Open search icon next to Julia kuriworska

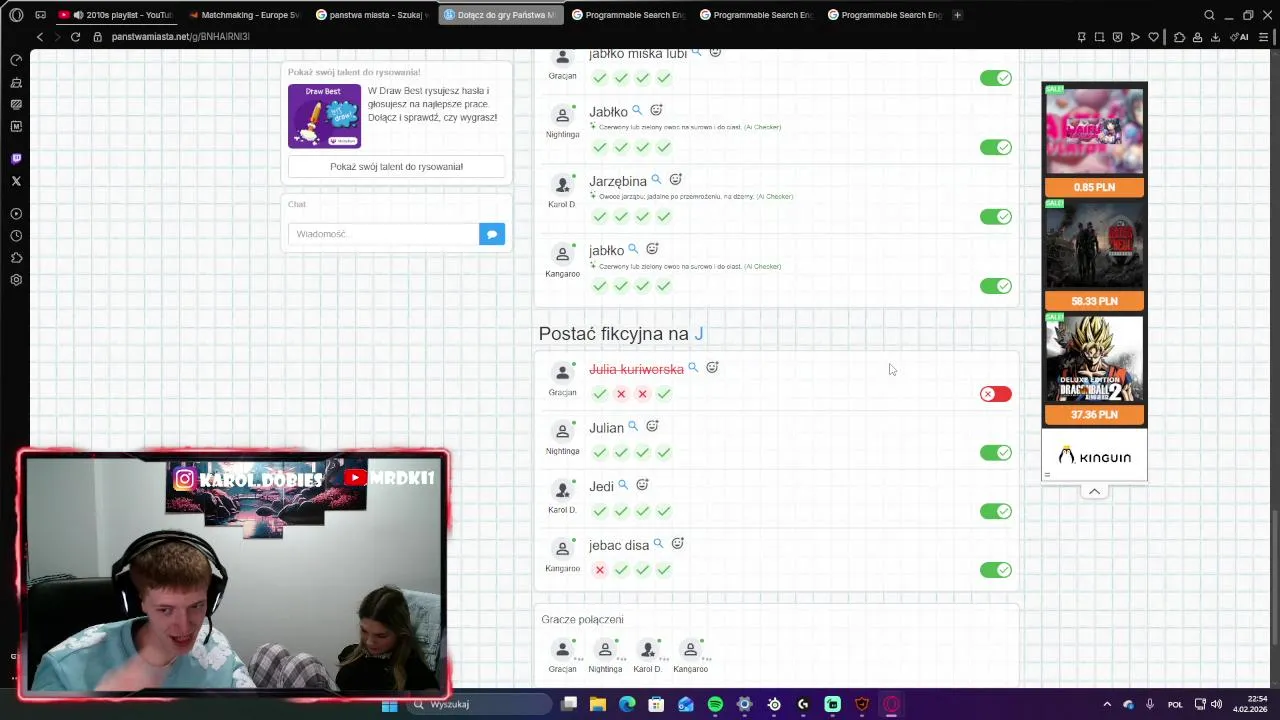tap(693, 368)
